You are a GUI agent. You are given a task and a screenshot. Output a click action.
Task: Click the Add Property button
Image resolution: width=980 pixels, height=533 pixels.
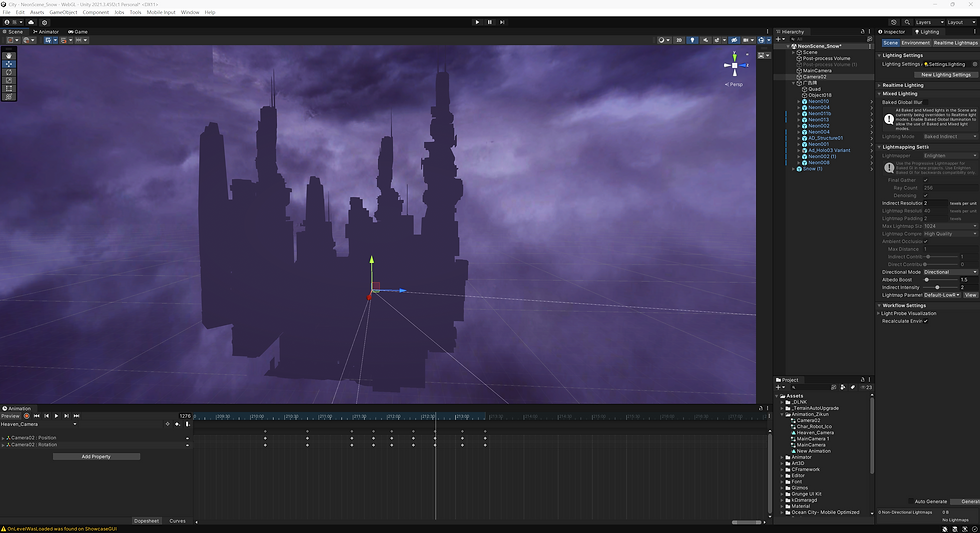[96, 456]
